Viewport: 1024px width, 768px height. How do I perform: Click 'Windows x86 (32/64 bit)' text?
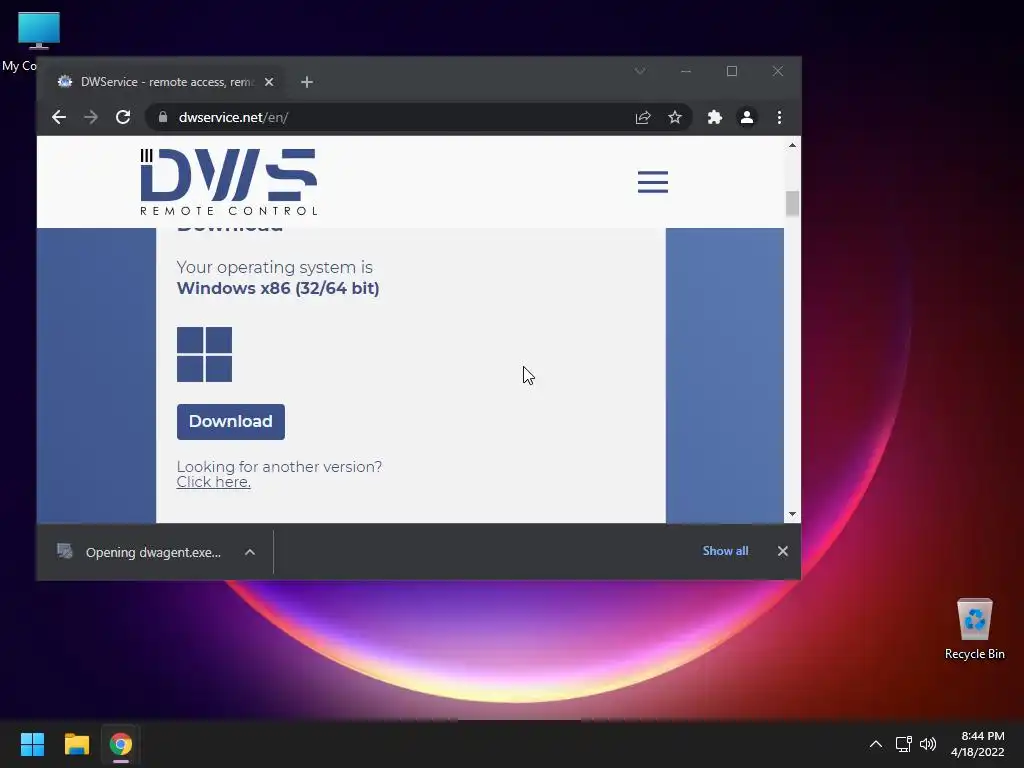(278, 289)
